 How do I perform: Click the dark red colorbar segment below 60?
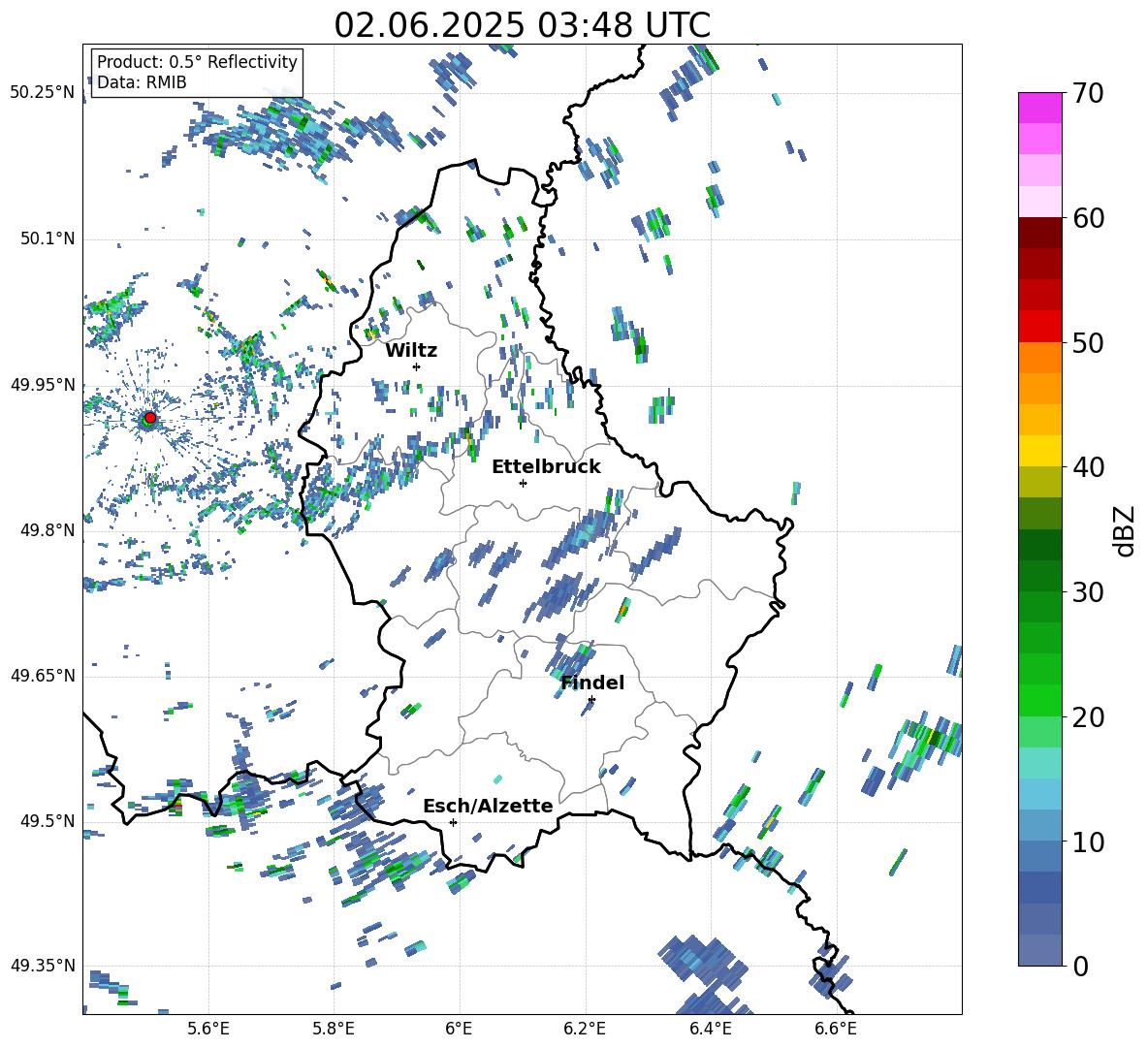coord(1039,233)
